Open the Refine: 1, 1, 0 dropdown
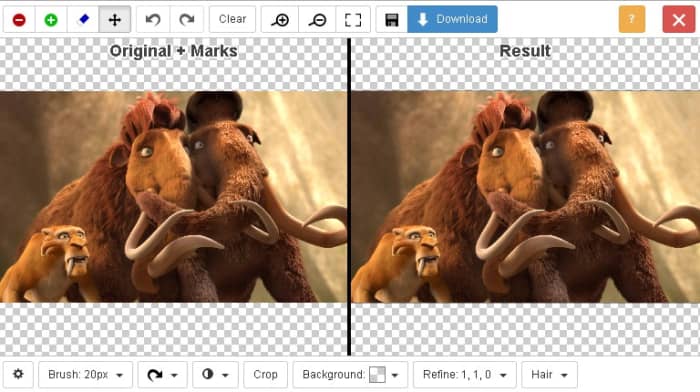 465,374
